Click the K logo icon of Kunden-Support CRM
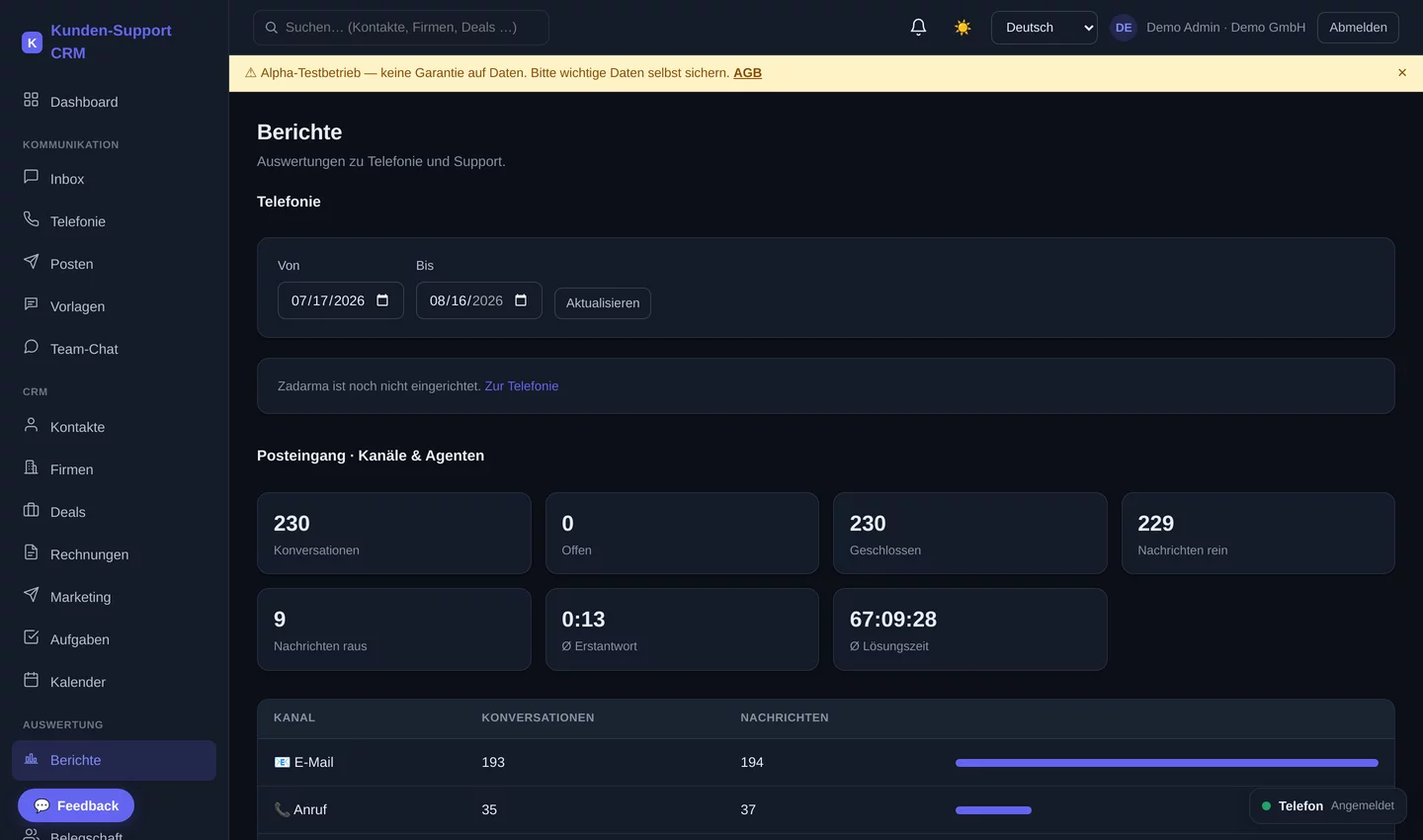Screen dimensions: 1423x840 click(x=32, y=42)
